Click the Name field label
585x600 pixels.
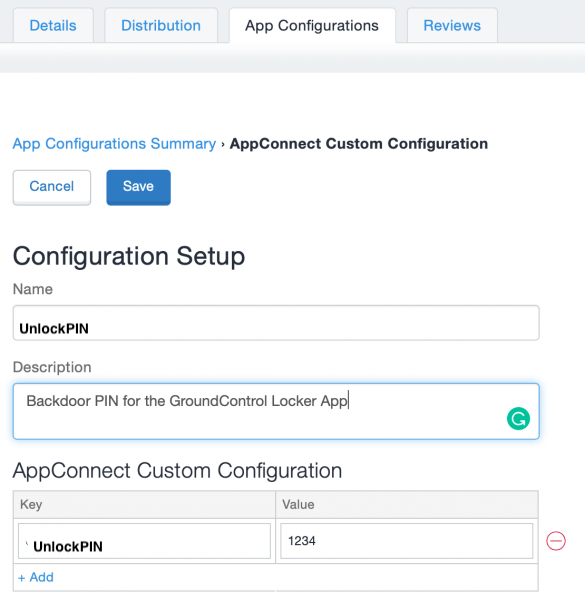tap(33, 289)
